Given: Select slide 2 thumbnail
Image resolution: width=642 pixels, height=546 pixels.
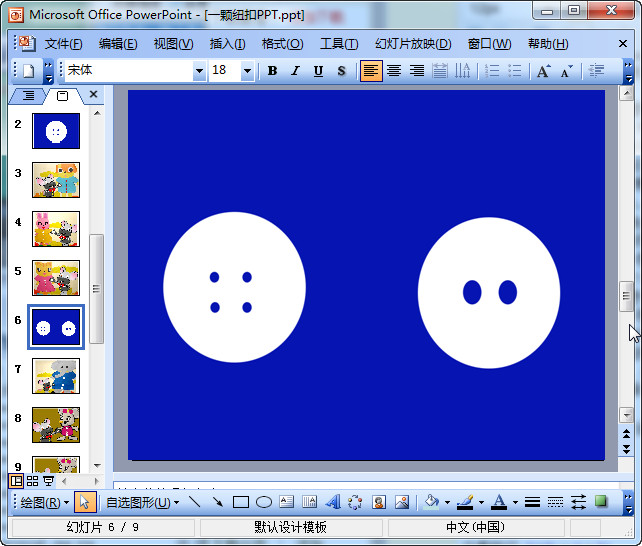Looking at the screenshot, I should point(56,131).
